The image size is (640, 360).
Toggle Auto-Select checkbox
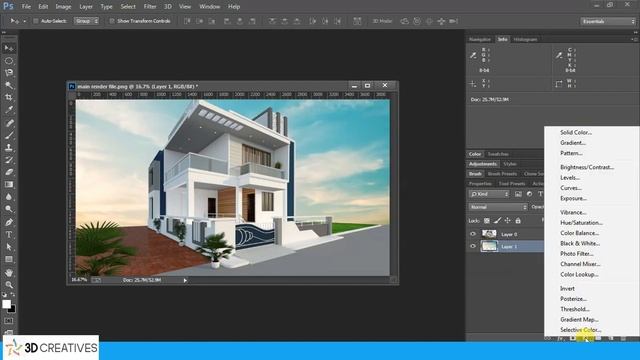click(x=36, y=21)
